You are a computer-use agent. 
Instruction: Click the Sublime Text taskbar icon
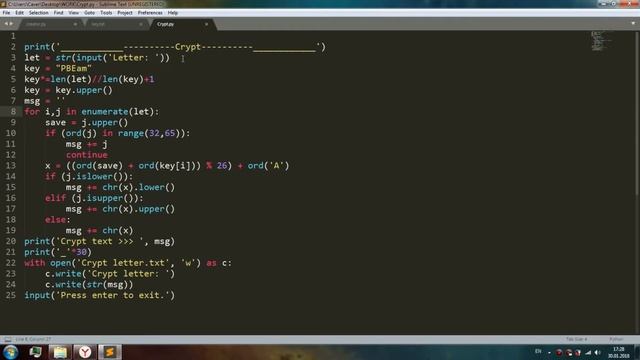pos(109,352)
